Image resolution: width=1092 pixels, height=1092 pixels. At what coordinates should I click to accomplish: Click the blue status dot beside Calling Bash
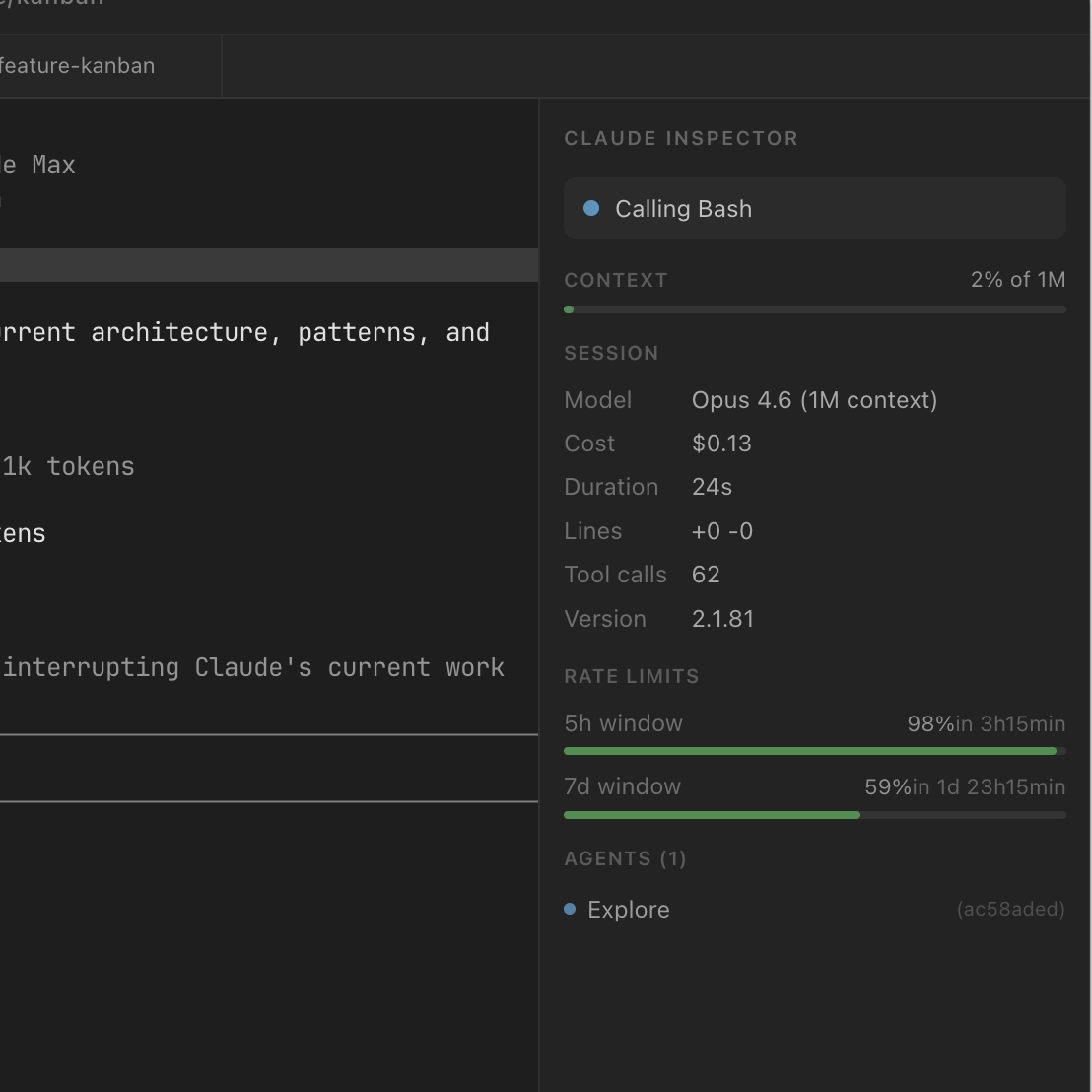click(x=591, y=208)
